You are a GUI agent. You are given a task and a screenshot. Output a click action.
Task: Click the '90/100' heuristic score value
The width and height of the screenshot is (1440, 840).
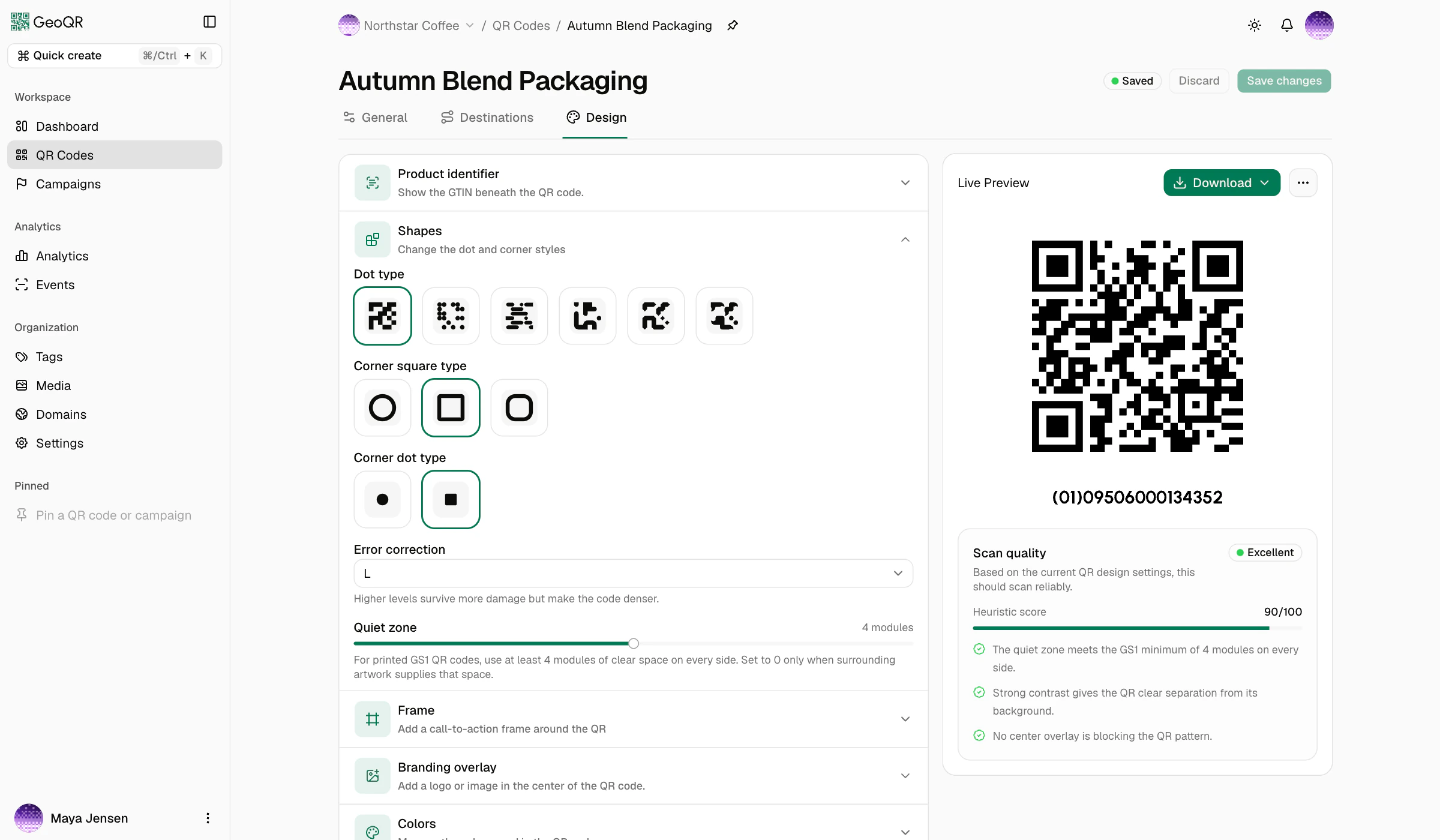click(x=1283, y=612)
